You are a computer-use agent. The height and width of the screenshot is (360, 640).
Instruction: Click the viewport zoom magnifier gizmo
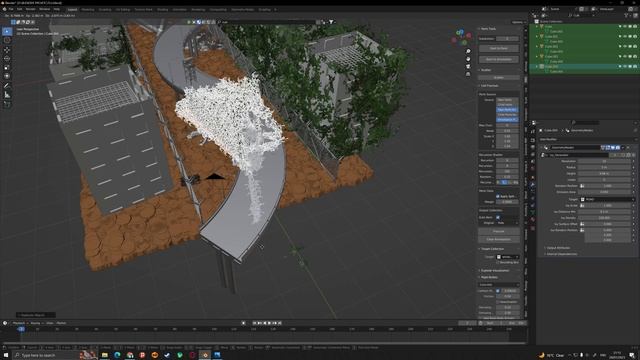coord(468,51)
